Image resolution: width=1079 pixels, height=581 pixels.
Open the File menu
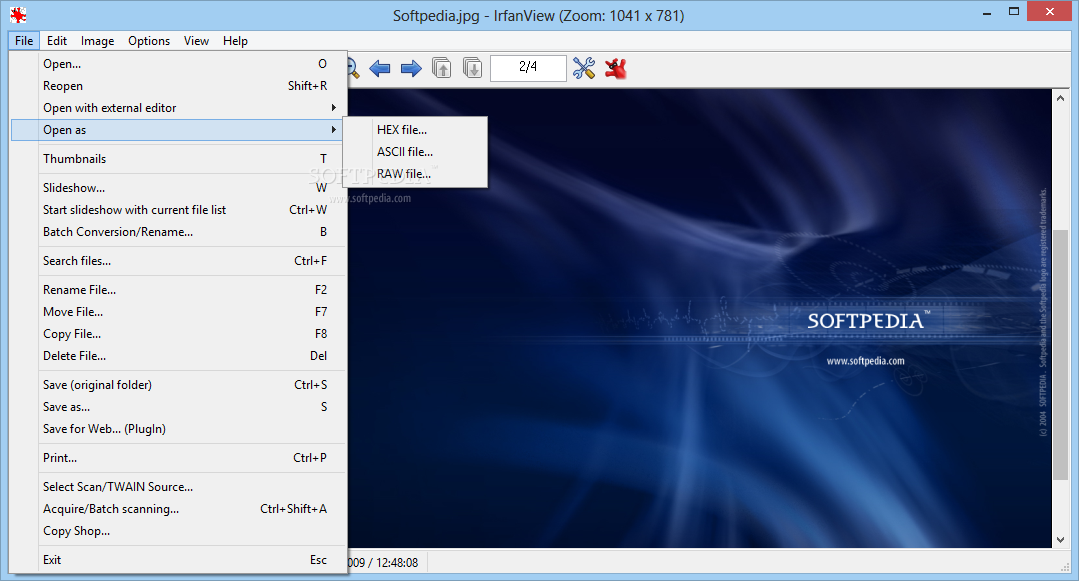(x=24, y=41)
